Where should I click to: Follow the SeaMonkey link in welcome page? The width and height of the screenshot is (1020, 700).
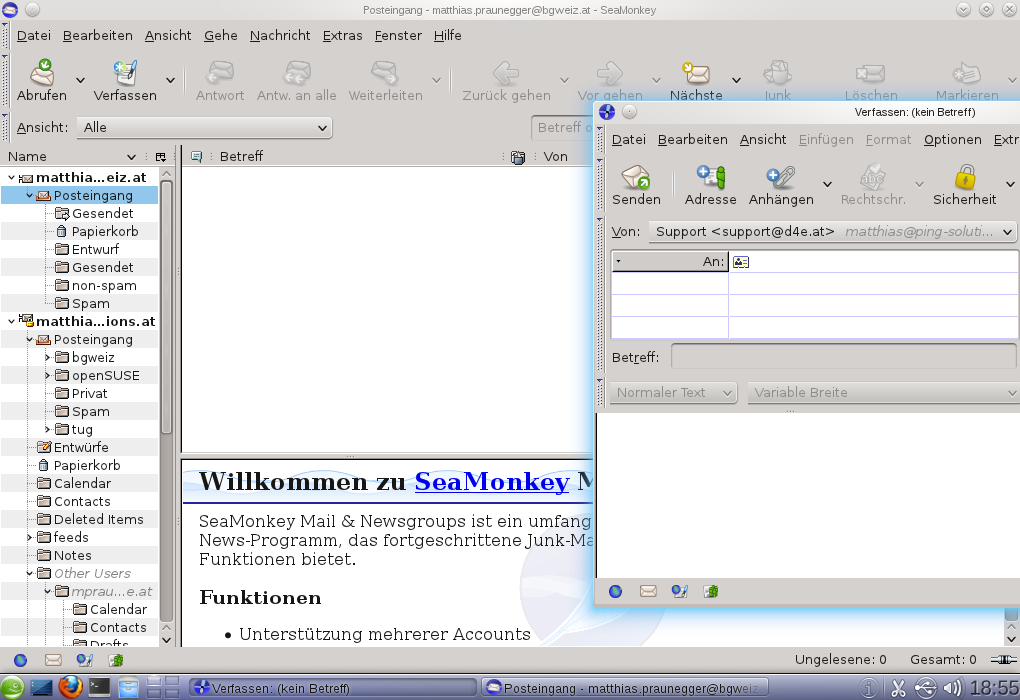tap(492, 481)
